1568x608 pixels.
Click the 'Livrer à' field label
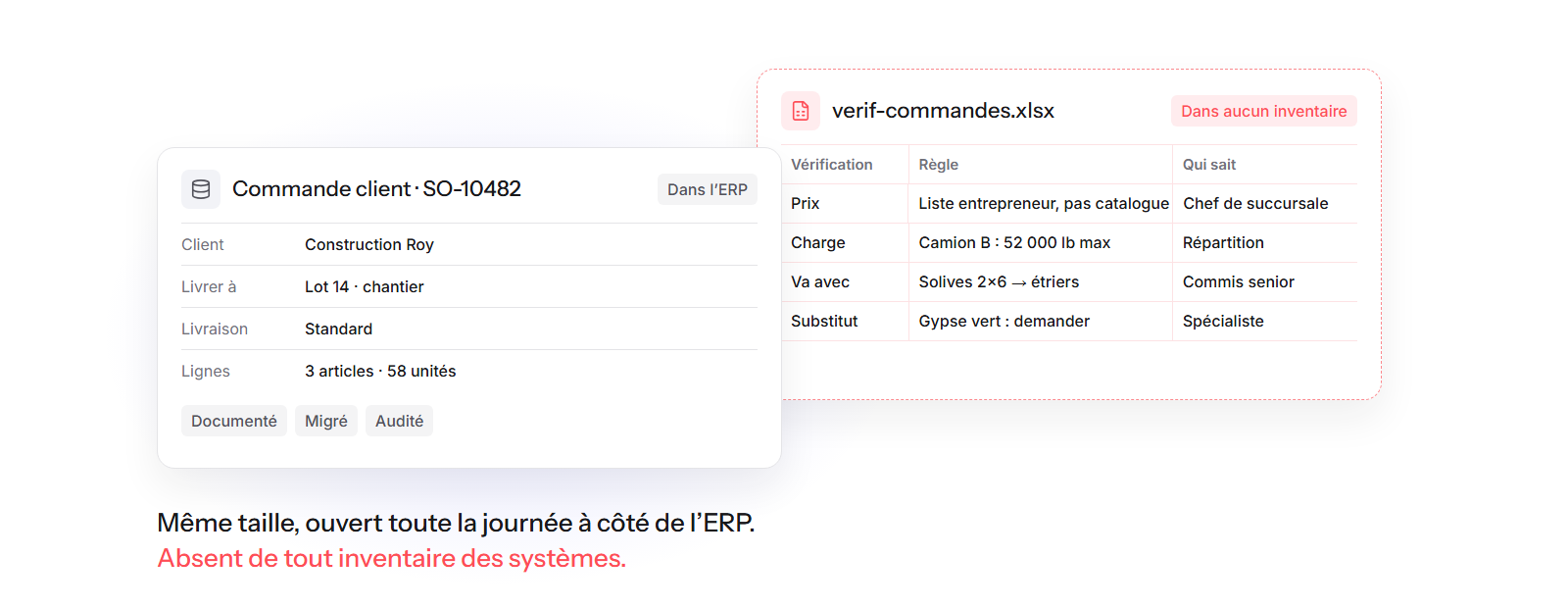point(209,286)
